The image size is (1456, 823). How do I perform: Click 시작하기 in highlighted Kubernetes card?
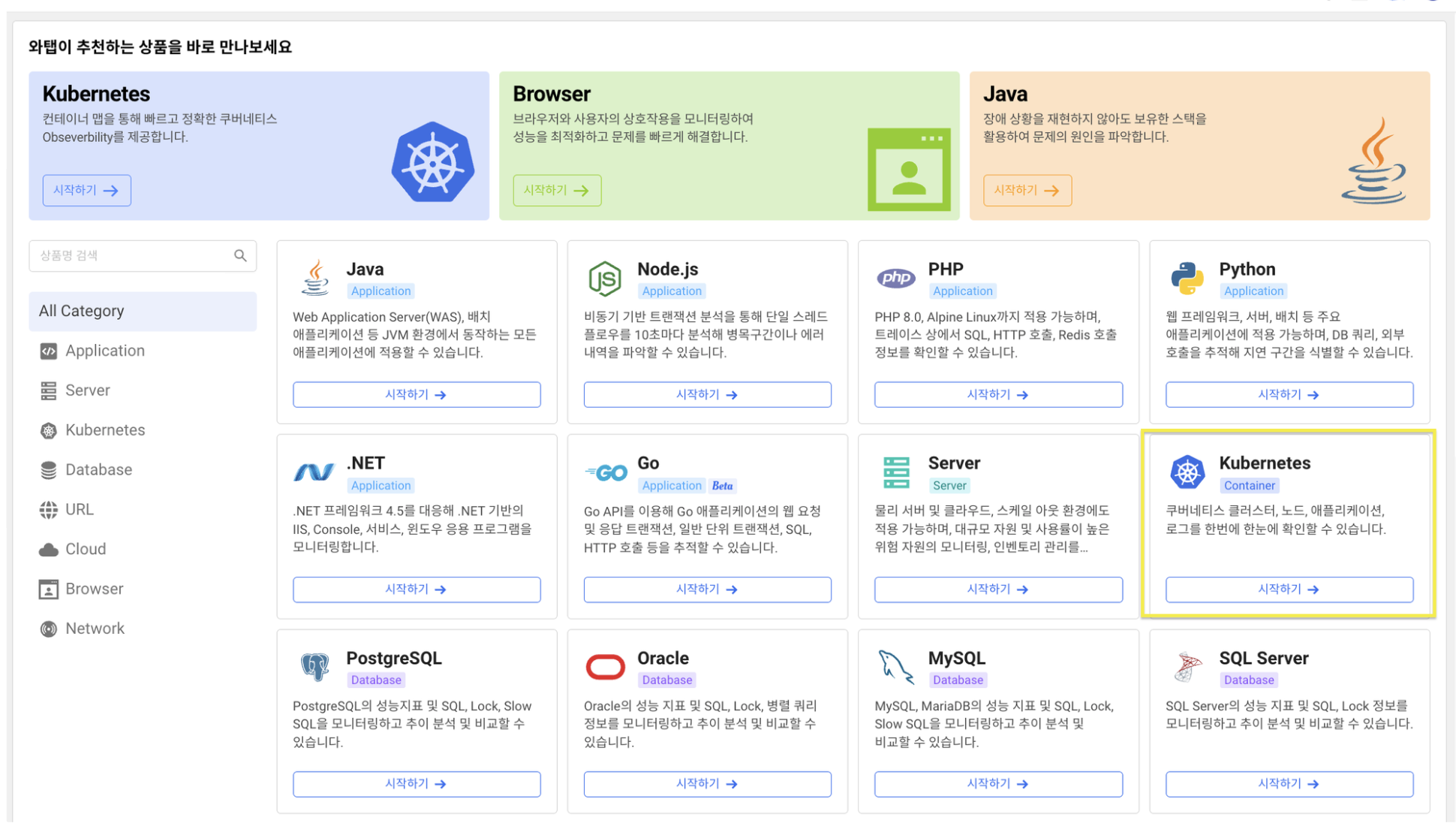click(1288, 589)
